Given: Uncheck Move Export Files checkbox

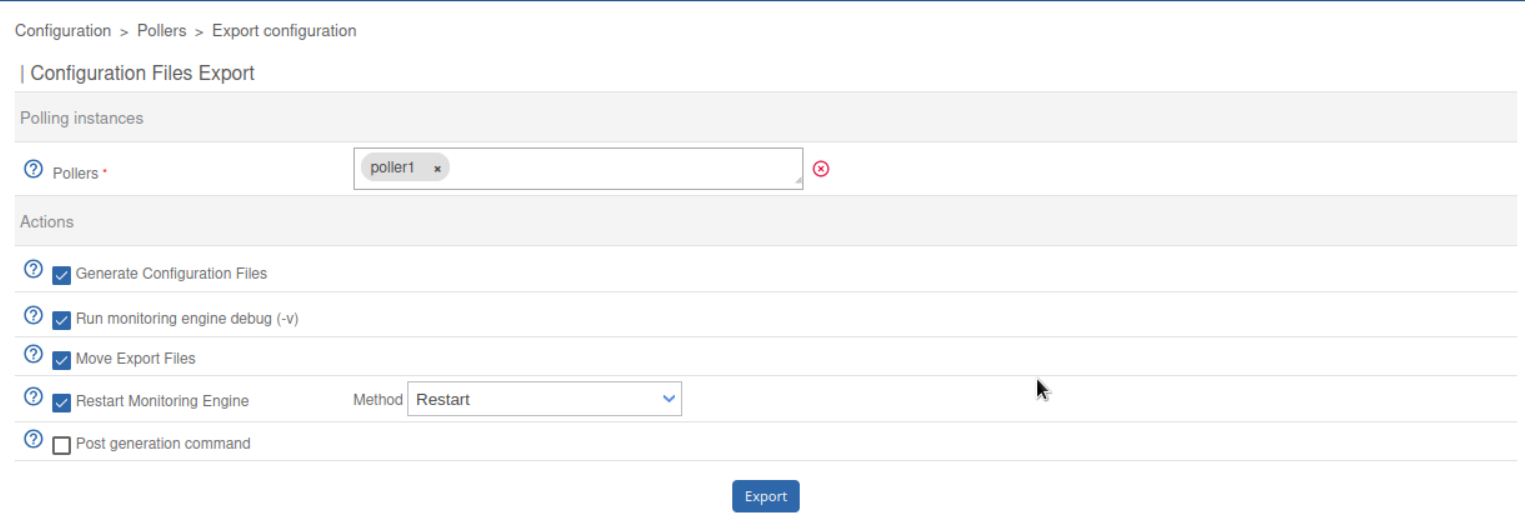Looking at the screenshot, I should [62, 360].
